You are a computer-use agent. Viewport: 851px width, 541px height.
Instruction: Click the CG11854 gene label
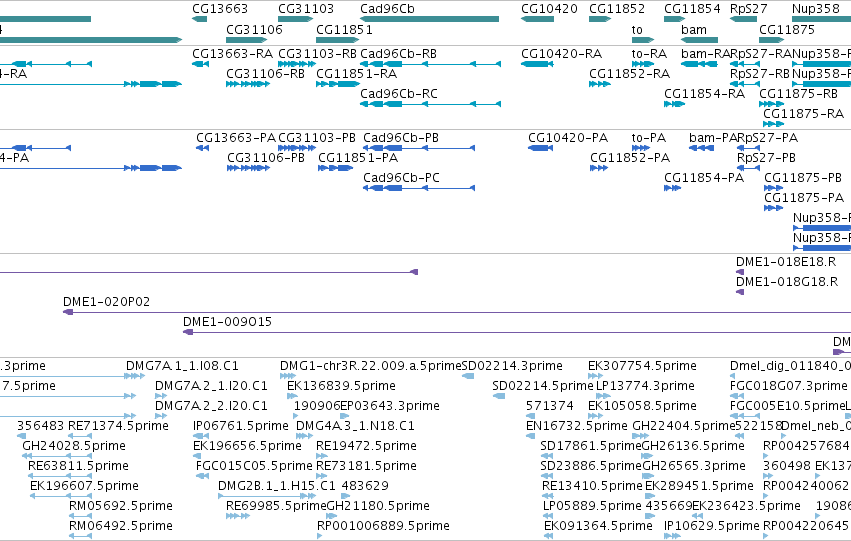(x=692, y=9)
